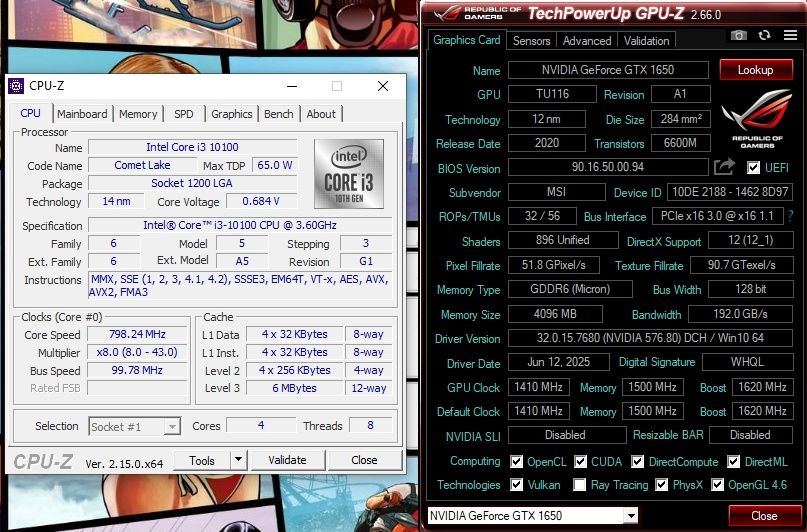Click the GPU-Z refresh icon
Viewport: 807px width, 532px height.
pyautogui.click(x=764, y=35)
